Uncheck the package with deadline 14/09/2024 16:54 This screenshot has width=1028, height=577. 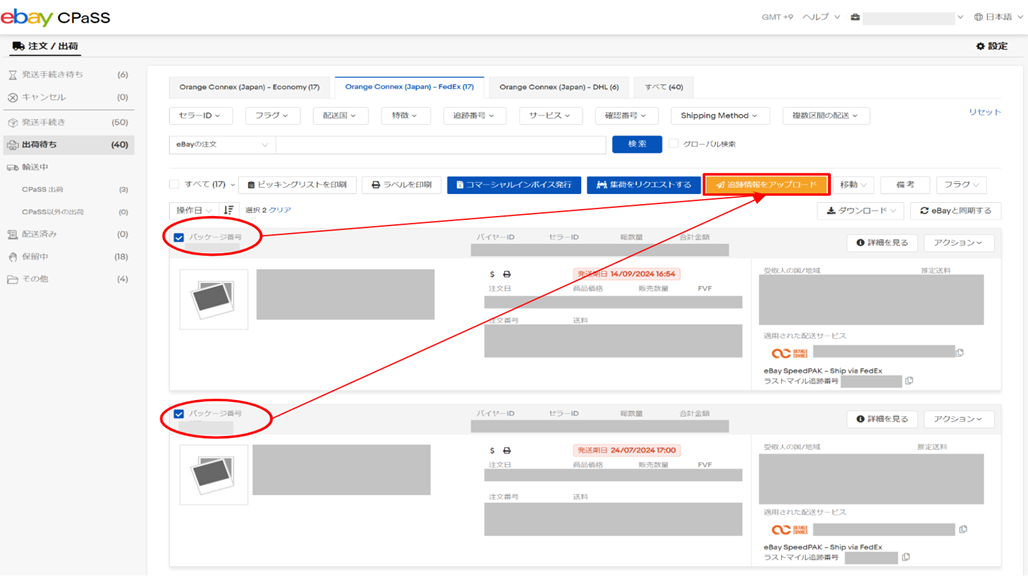click(x=179, y=237)
